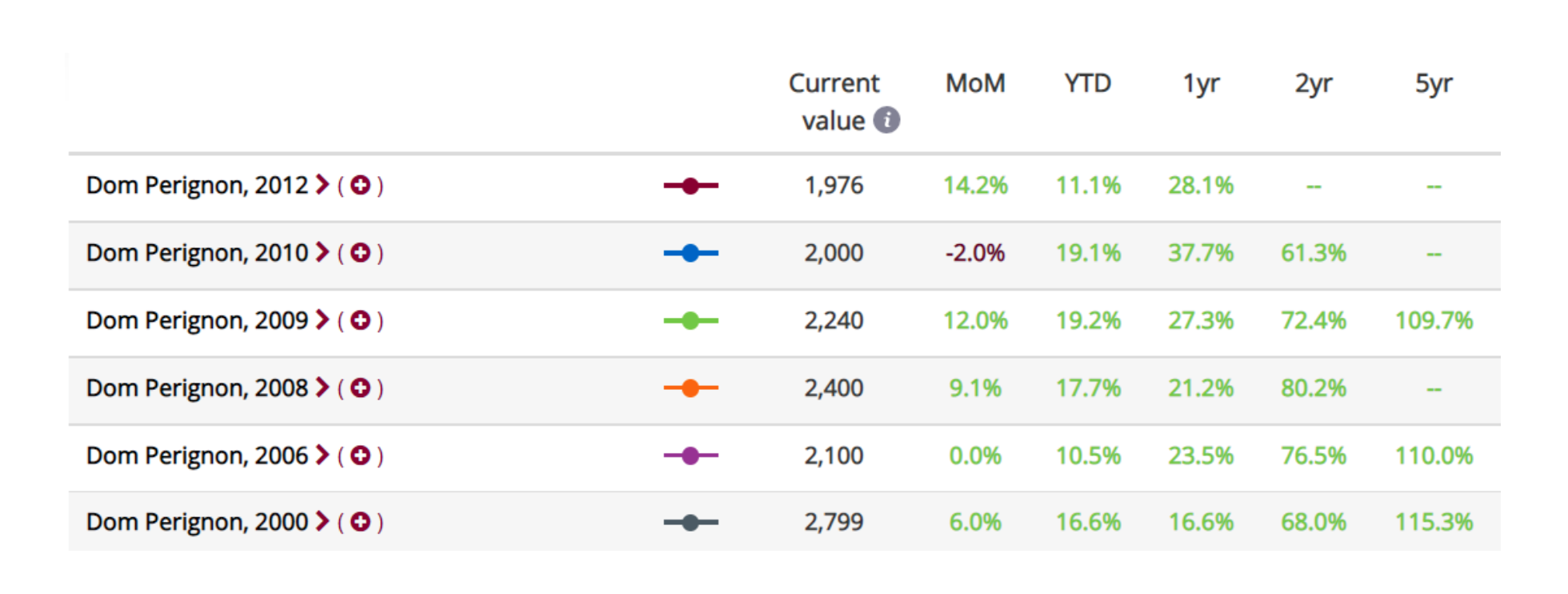Viewport: 1568px width, 594px height.
Task: Click the Current value info icon
Action: point(886,120)
